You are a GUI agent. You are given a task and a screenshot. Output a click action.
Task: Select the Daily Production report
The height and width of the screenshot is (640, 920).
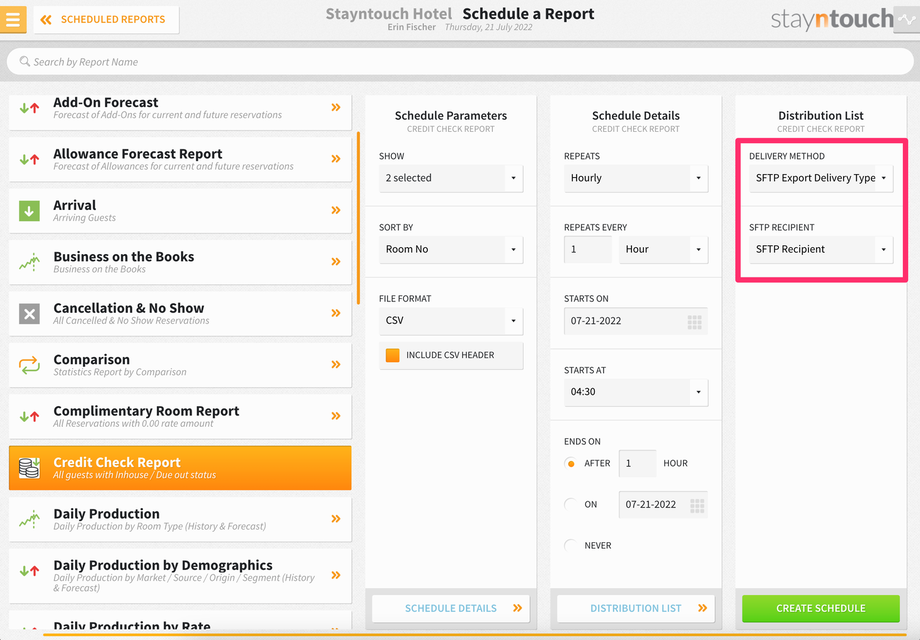pos(180,519)
